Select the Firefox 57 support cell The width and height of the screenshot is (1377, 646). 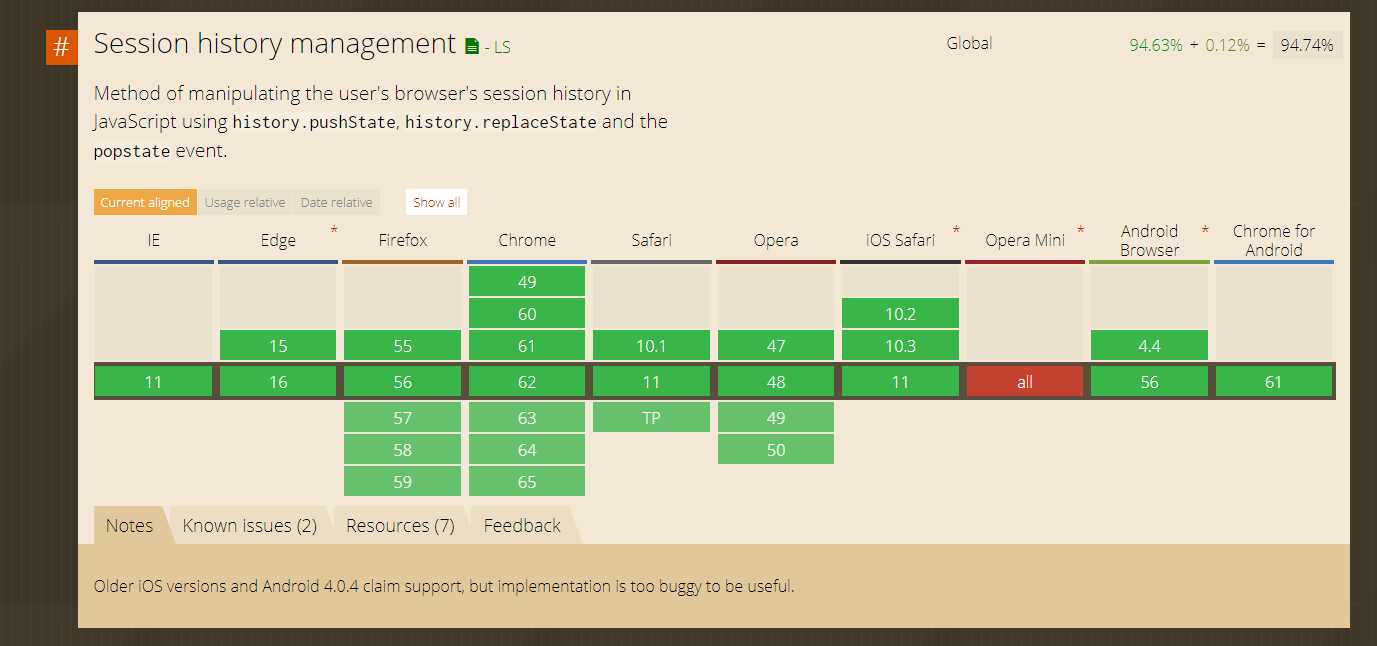click(x=403, y=418)
